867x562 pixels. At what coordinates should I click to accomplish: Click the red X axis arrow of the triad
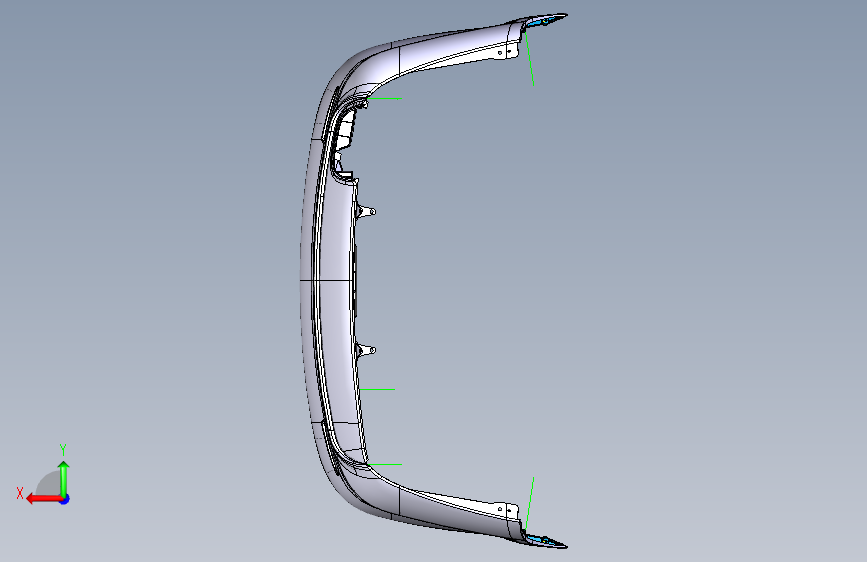(x=44, y=499)
